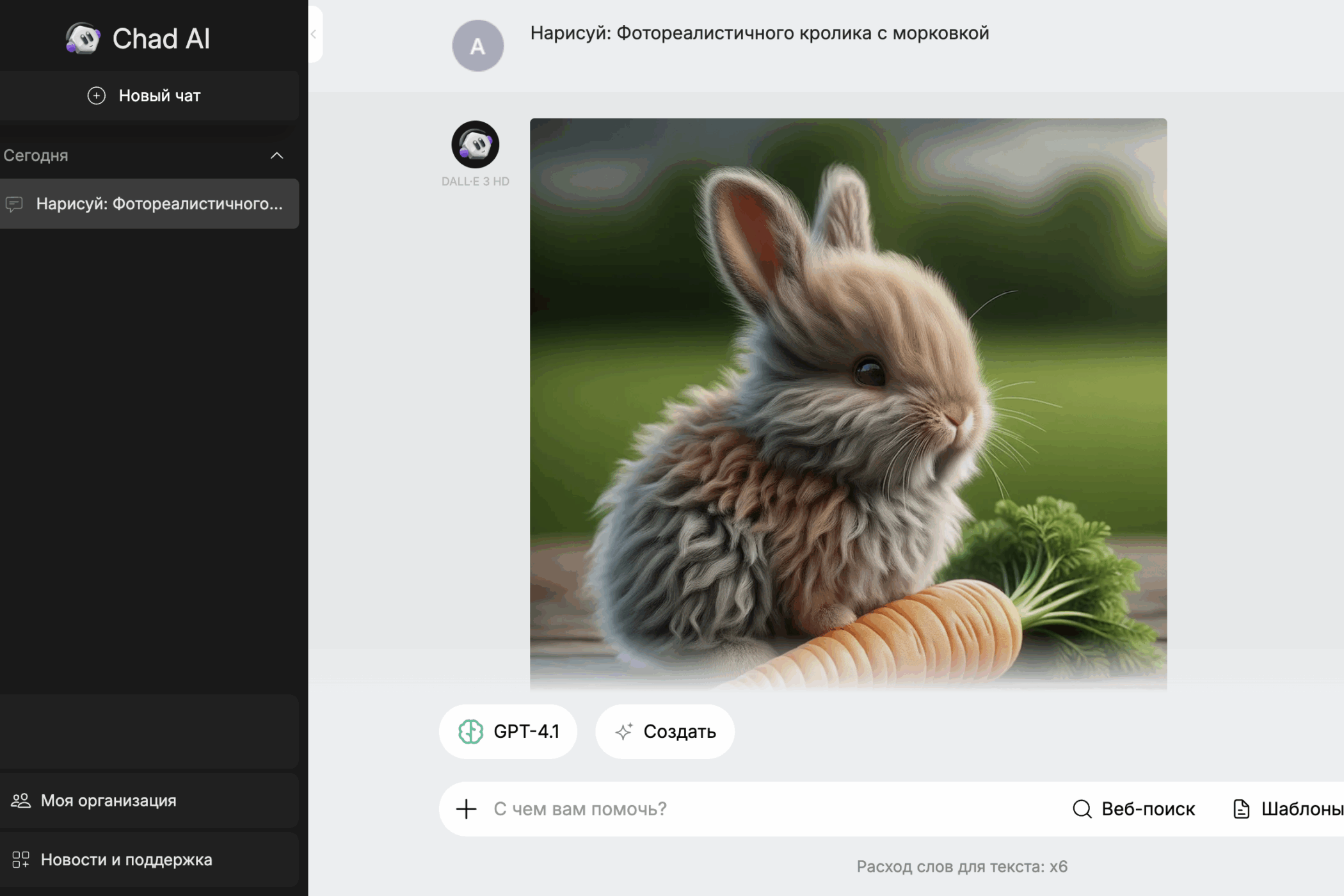Viewport: 1344px width, 896px height.
Task: Click the chat bubble icon beside the conversation
Action: (x=14, y=204)
